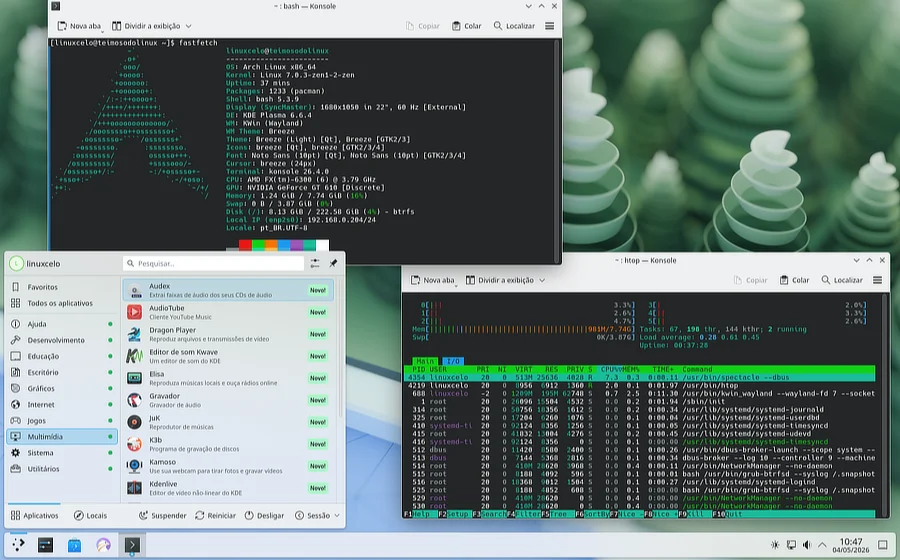Viewport: 900px width, 560px height.
Task: Select the Educação category
Action: tap(63, 356)
